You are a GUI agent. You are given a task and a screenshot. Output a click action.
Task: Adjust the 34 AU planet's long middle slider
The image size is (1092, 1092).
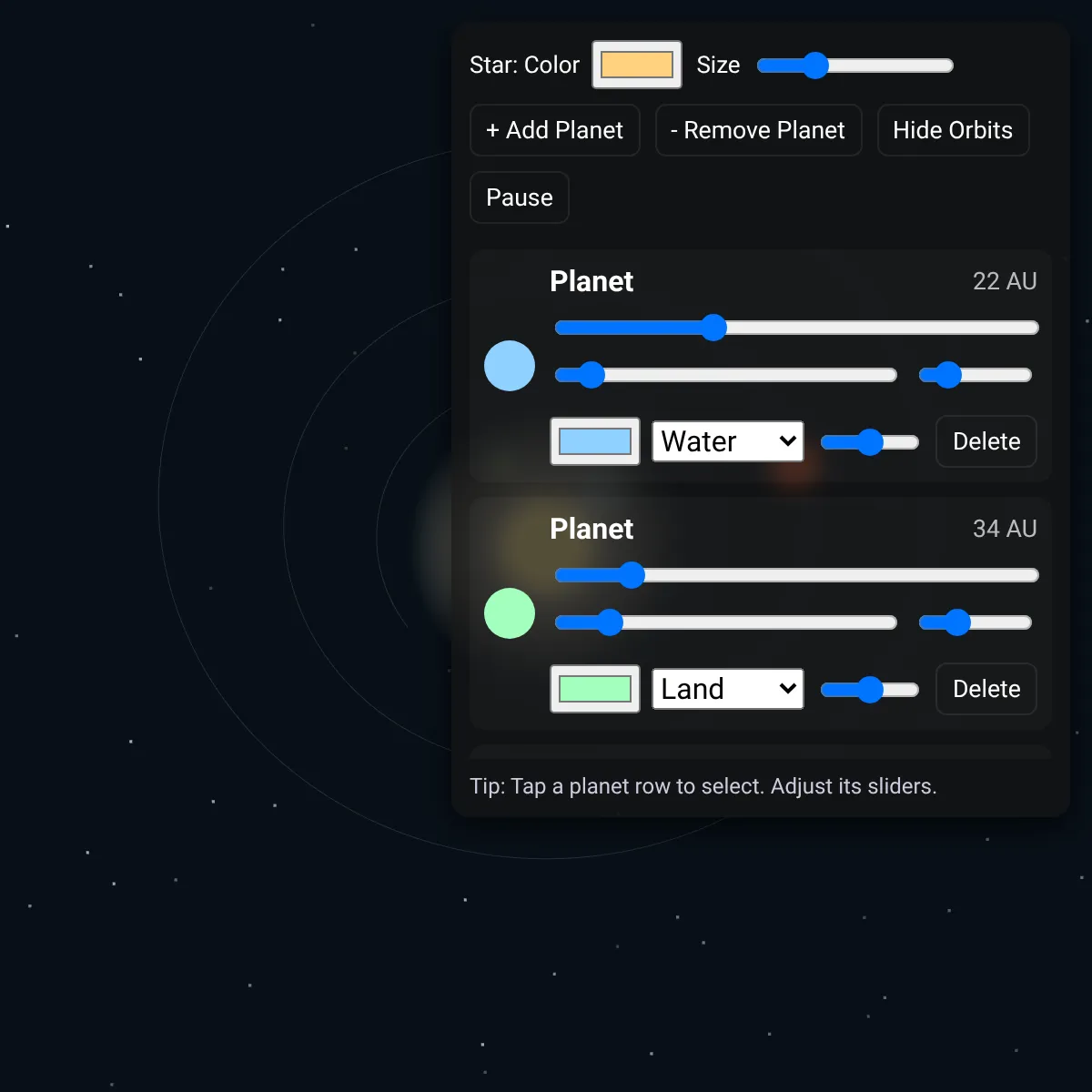pyautogui.click(x=726, y=622)
